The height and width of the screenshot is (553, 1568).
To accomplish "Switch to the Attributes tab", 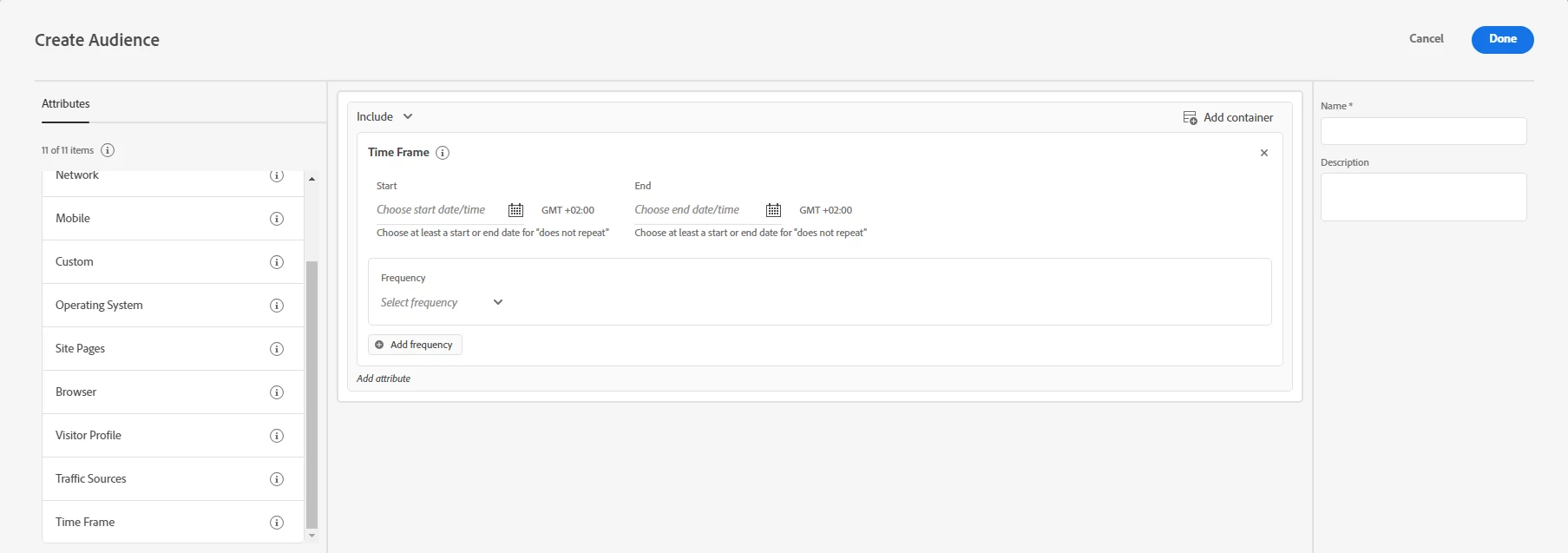I will tap(66, 103).
